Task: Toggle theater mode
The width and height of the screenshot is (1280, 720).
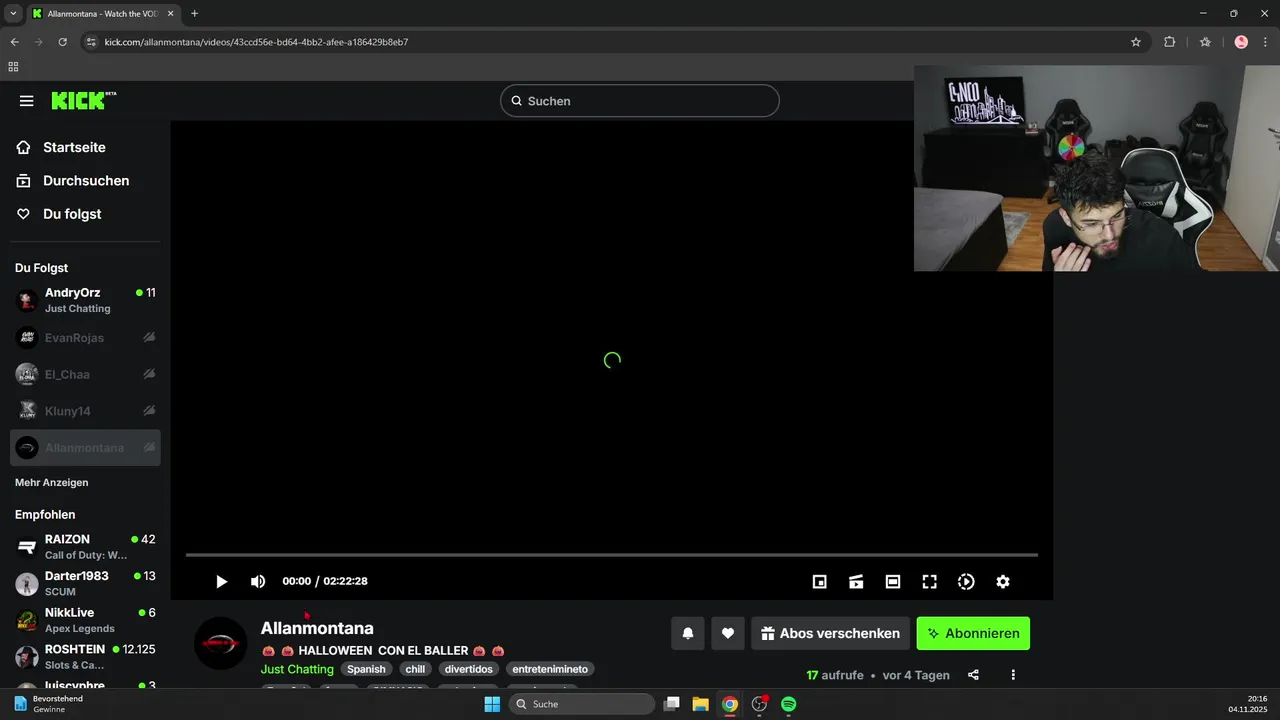Action: click(893, 582)
